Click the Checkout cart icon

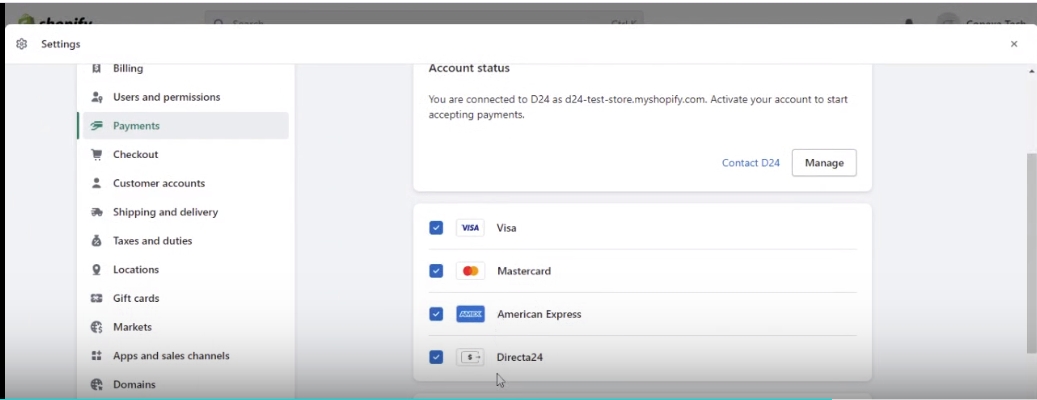[x=97, y=155]
